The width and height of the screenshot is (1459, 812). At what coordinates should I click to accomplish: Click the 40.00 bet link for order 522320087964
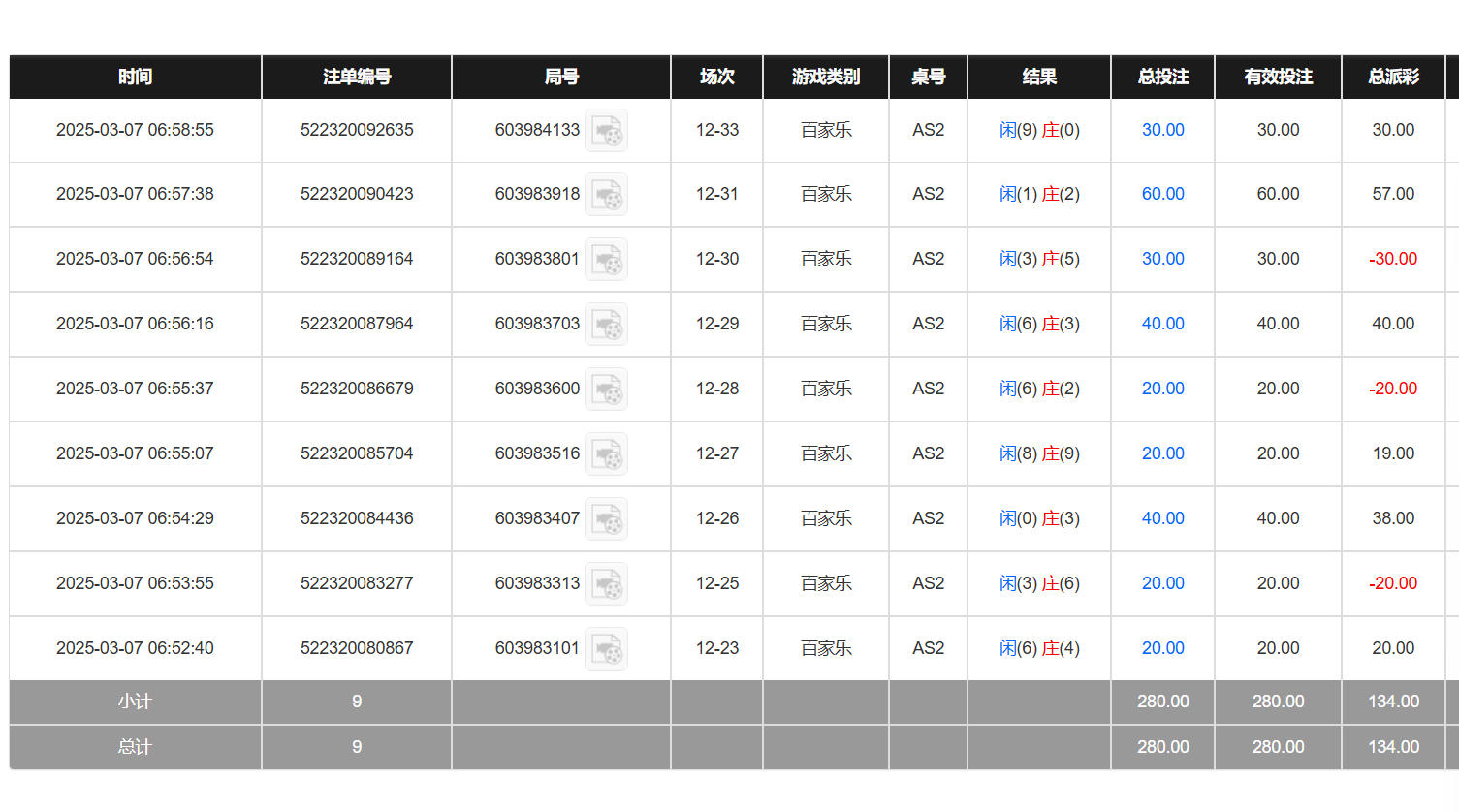(1162, 324)
